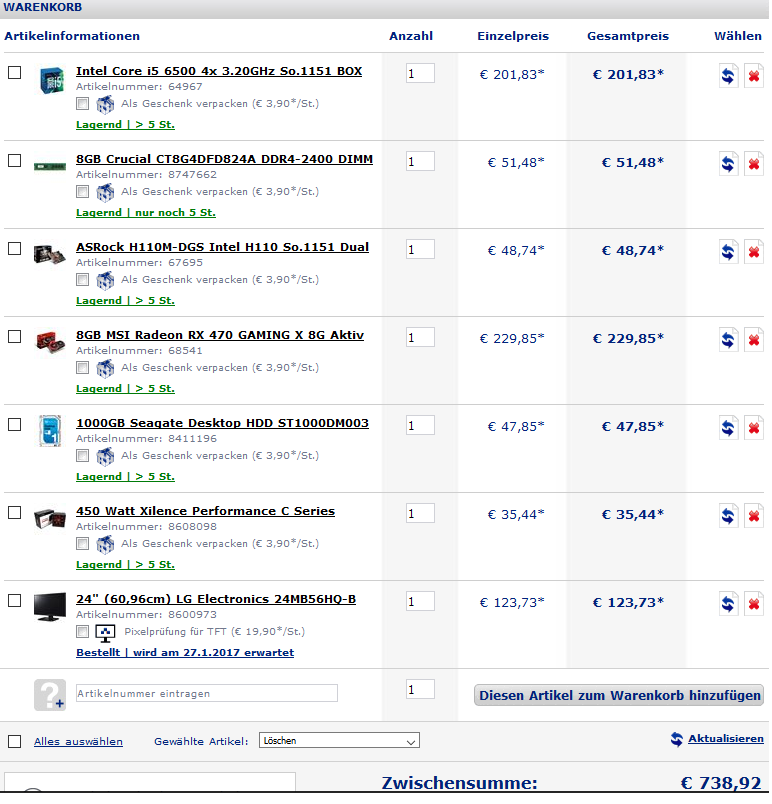Click Diesen Artikel zum Warenkorb hinzufügen

point(619,695)
